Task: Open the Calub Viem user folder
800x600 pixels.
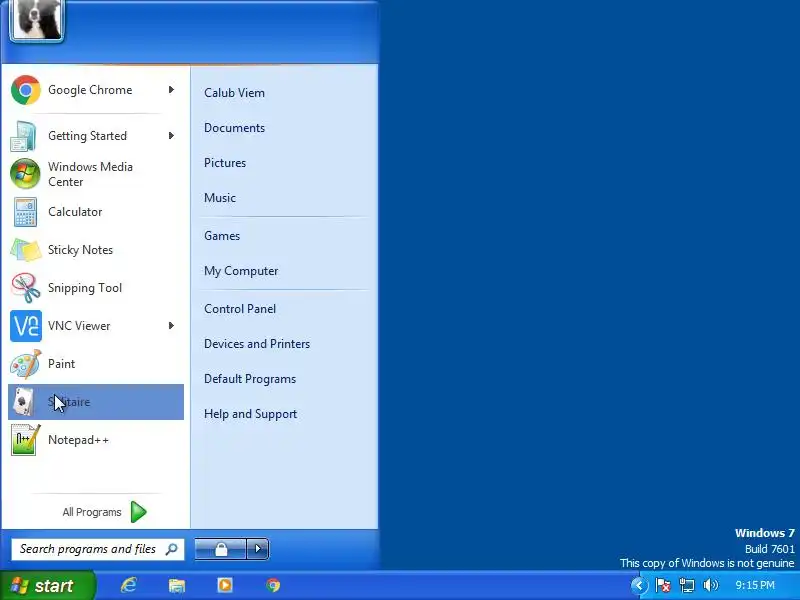Action: click(234, 93)
